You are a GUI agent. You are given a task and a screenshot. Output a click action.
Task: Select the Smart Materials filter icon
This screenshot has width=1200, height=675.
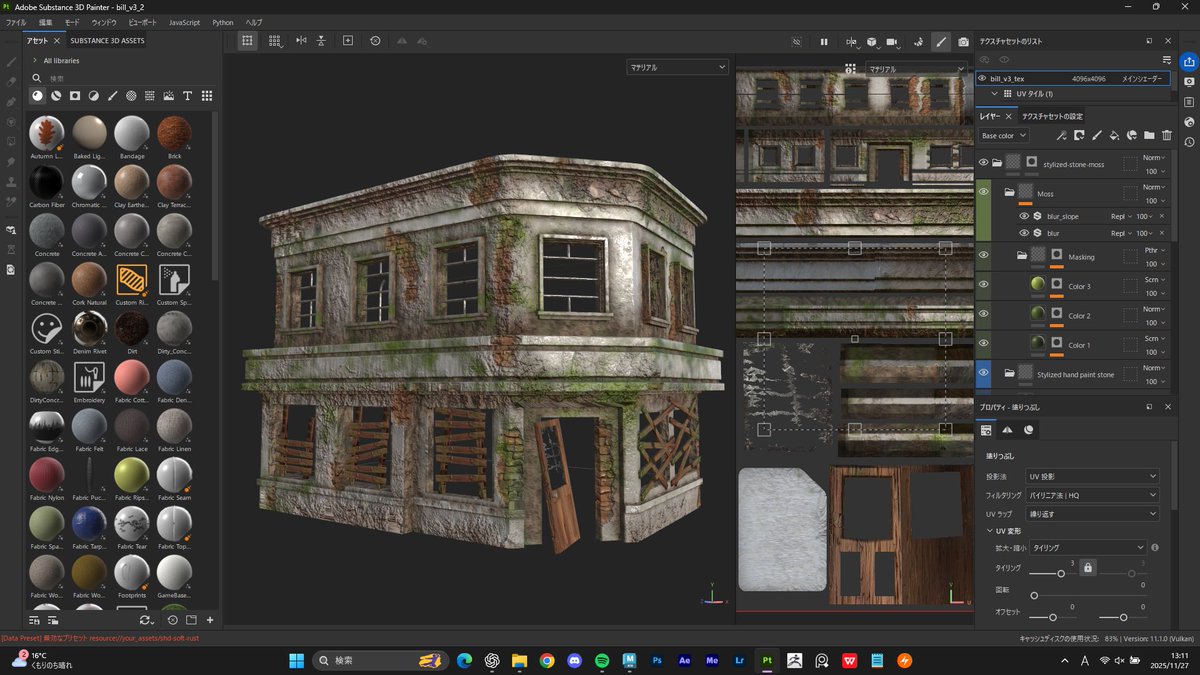(x=56, y=96)
